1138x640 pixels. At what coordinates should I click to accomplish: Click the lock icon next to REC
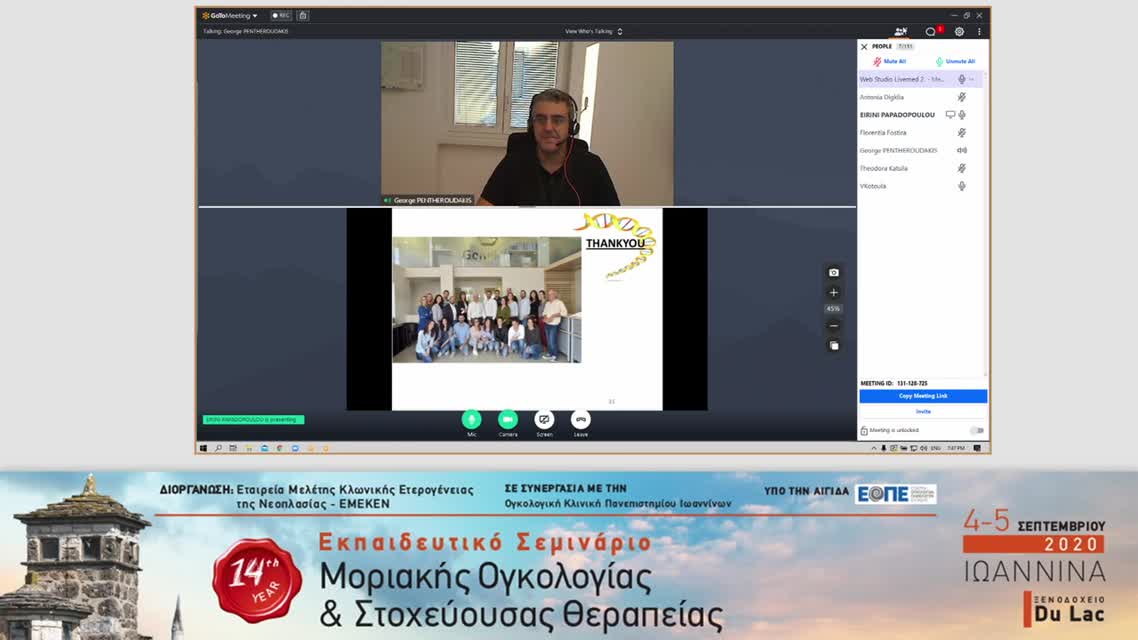click(303, 16)
